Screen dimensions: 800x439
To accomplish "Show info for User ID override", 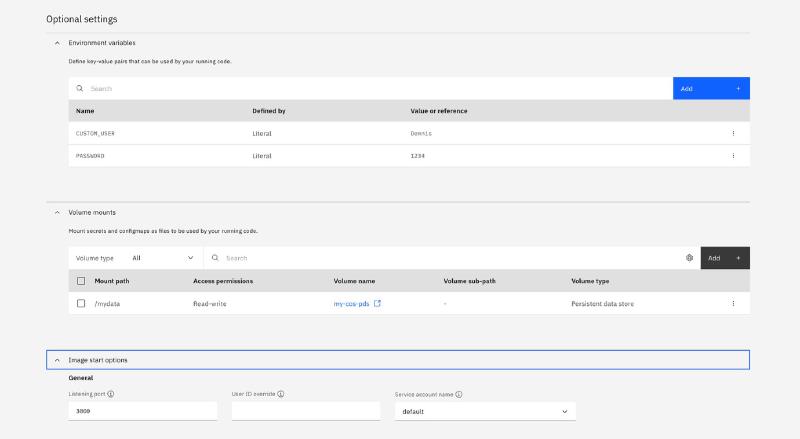I will (x=281, y=394).
